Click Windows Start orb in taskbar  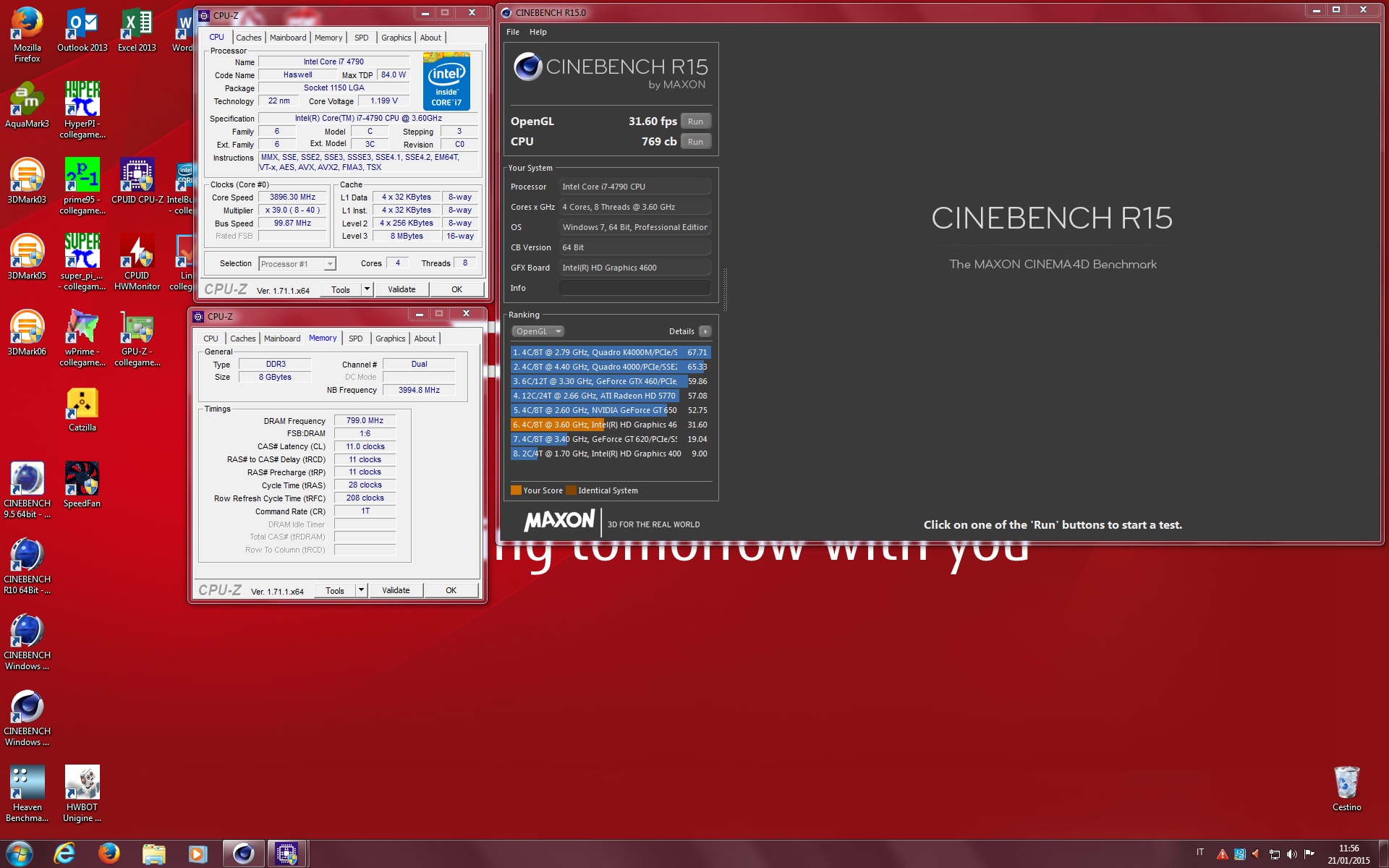coord(20,854)
